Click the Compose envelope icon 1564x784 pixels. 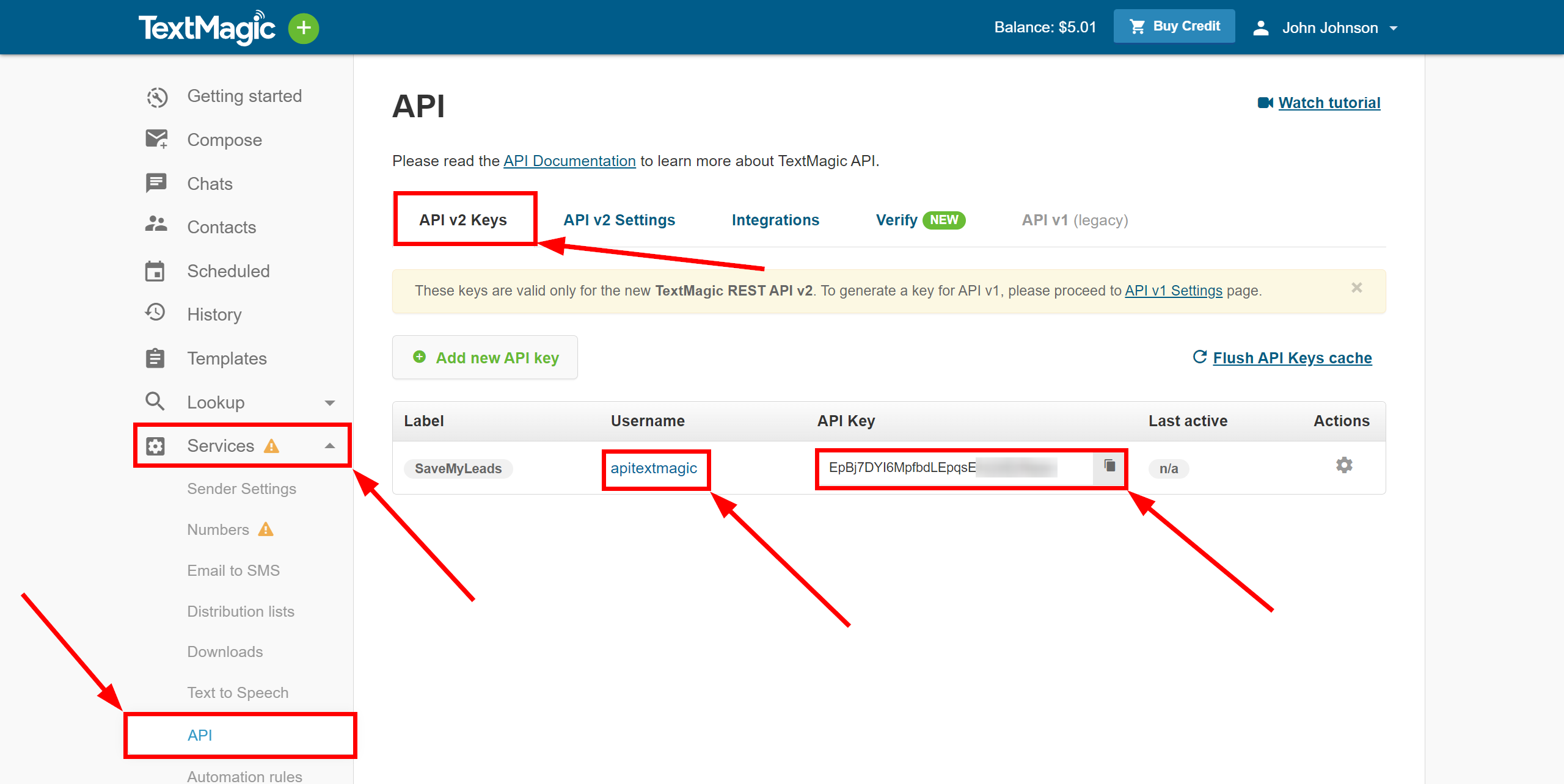[x=156, y=139]
